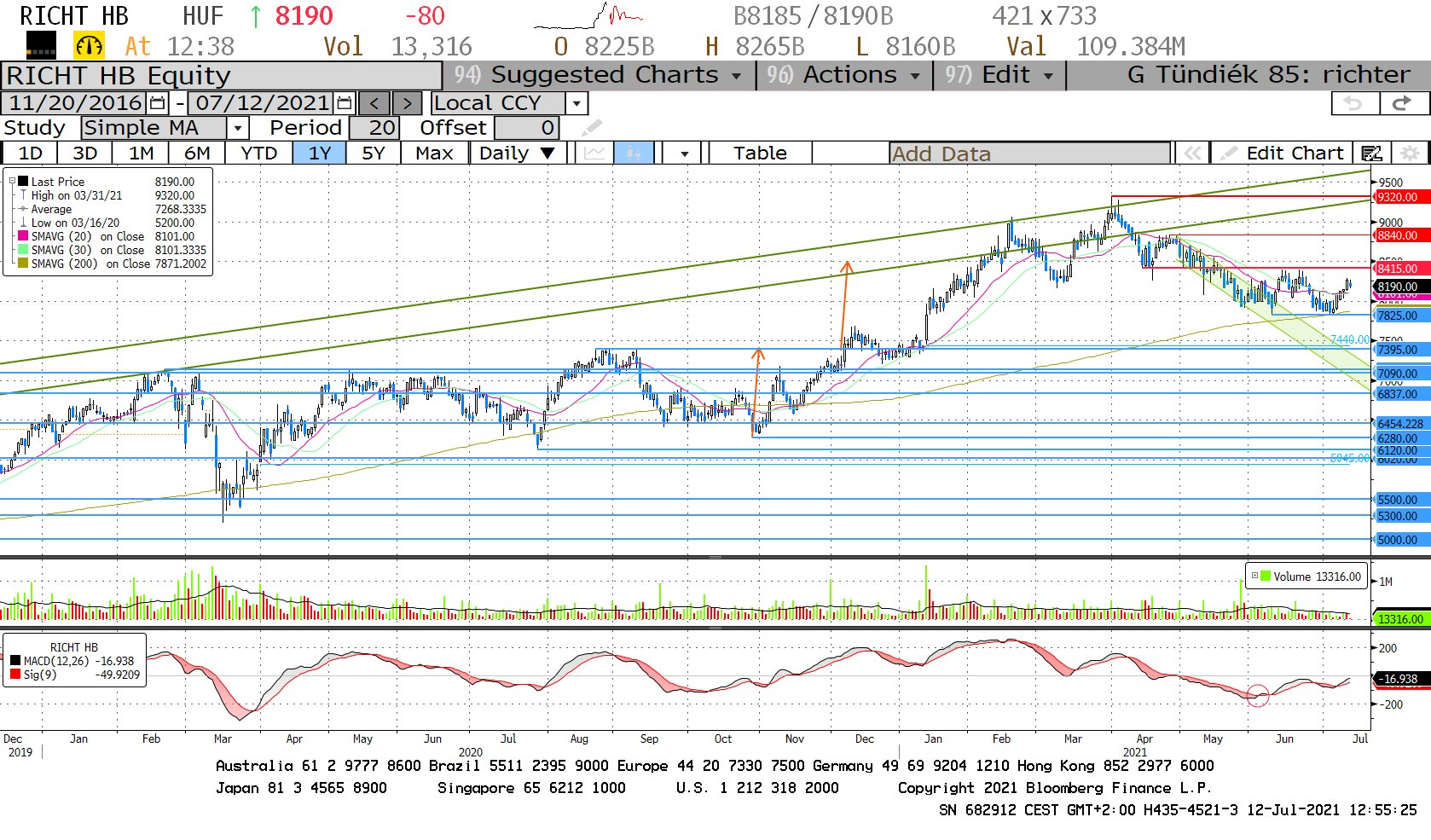Click the double left chevron panel icon
The image size is (1431, 840).
pyautogui.click(x=1192, y=154)
